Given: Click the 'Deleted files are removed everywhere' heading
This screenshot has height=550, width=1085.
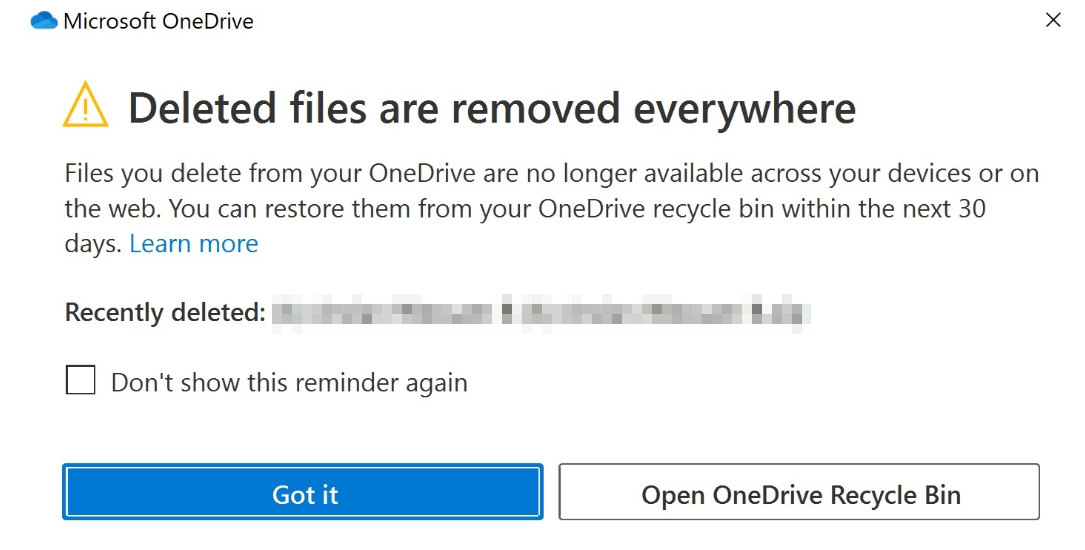Looking at the screenshot, I should click(492, 109).
